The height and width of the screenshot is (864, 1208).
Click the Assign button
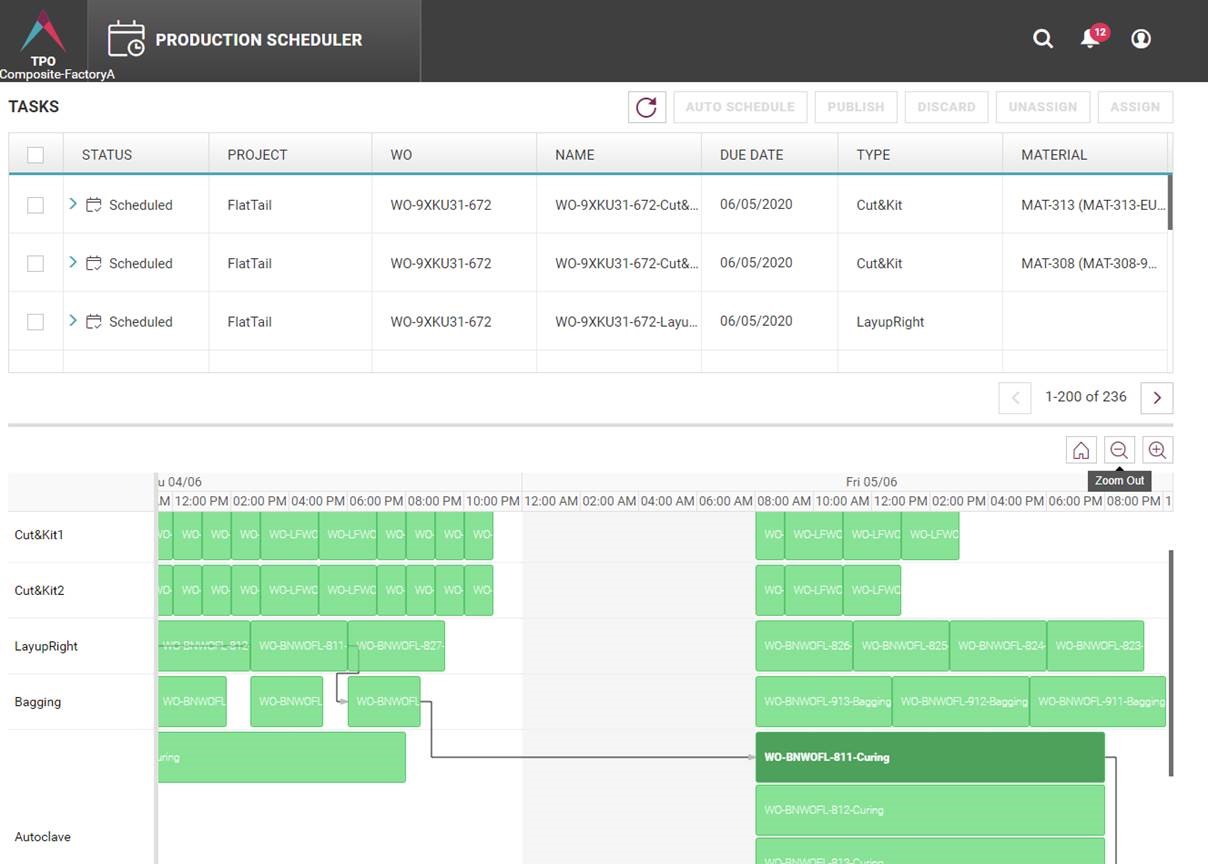click(1135, 107)
